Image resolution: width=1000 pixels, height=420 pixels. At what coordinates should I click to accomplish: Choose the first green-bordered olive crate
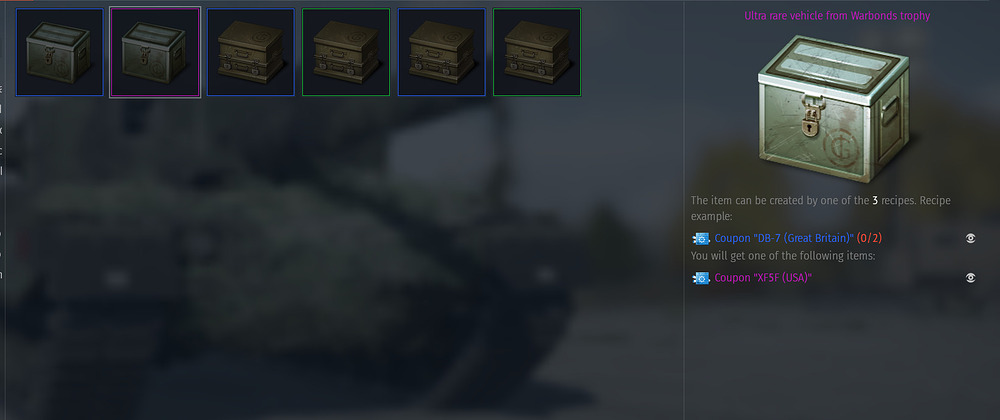click(x=346, y=52)
